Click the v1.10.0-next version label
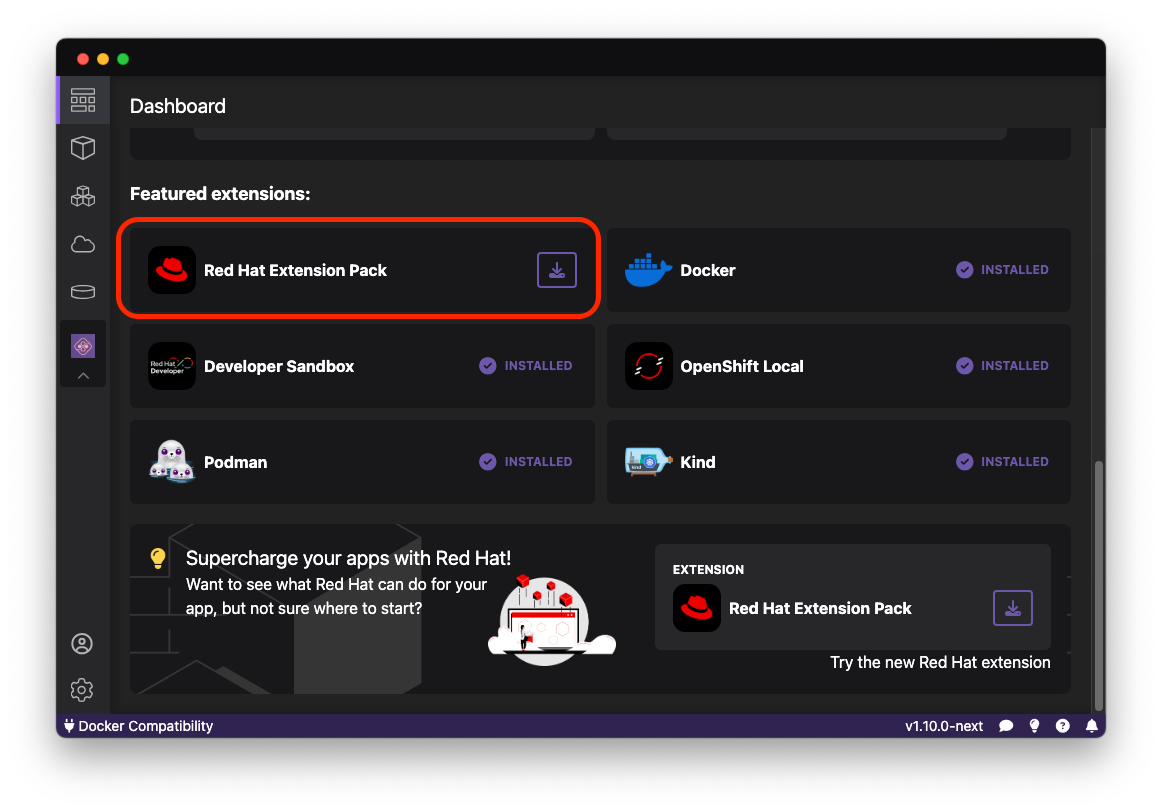Viewport: 1162px width, 812px height. pyautogui.click(x=943, y=726)
